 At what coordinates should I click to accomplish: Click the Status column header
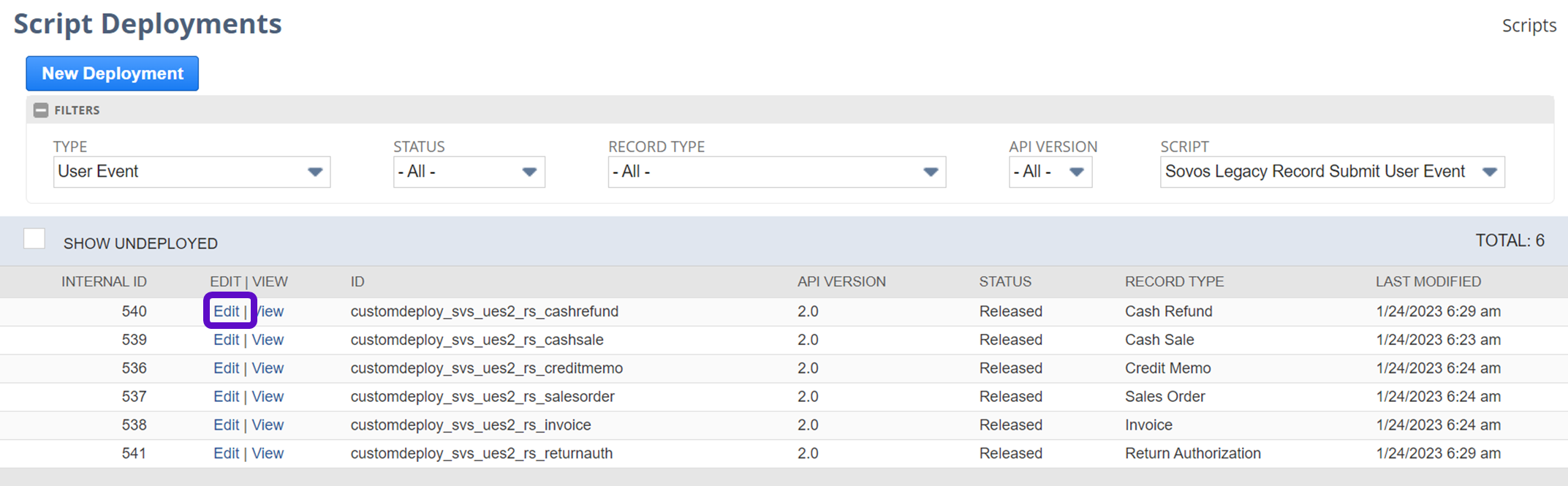[x=1005, y=282]
